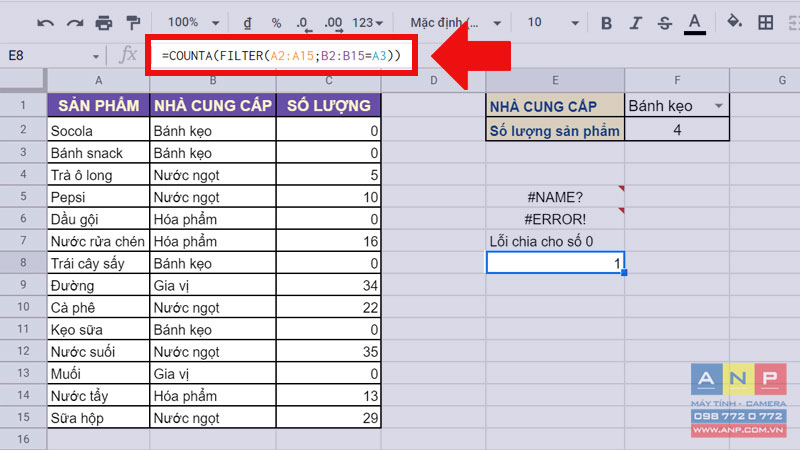Select column G header
This screenshot has height=450, width=800.
click(765, 80)
